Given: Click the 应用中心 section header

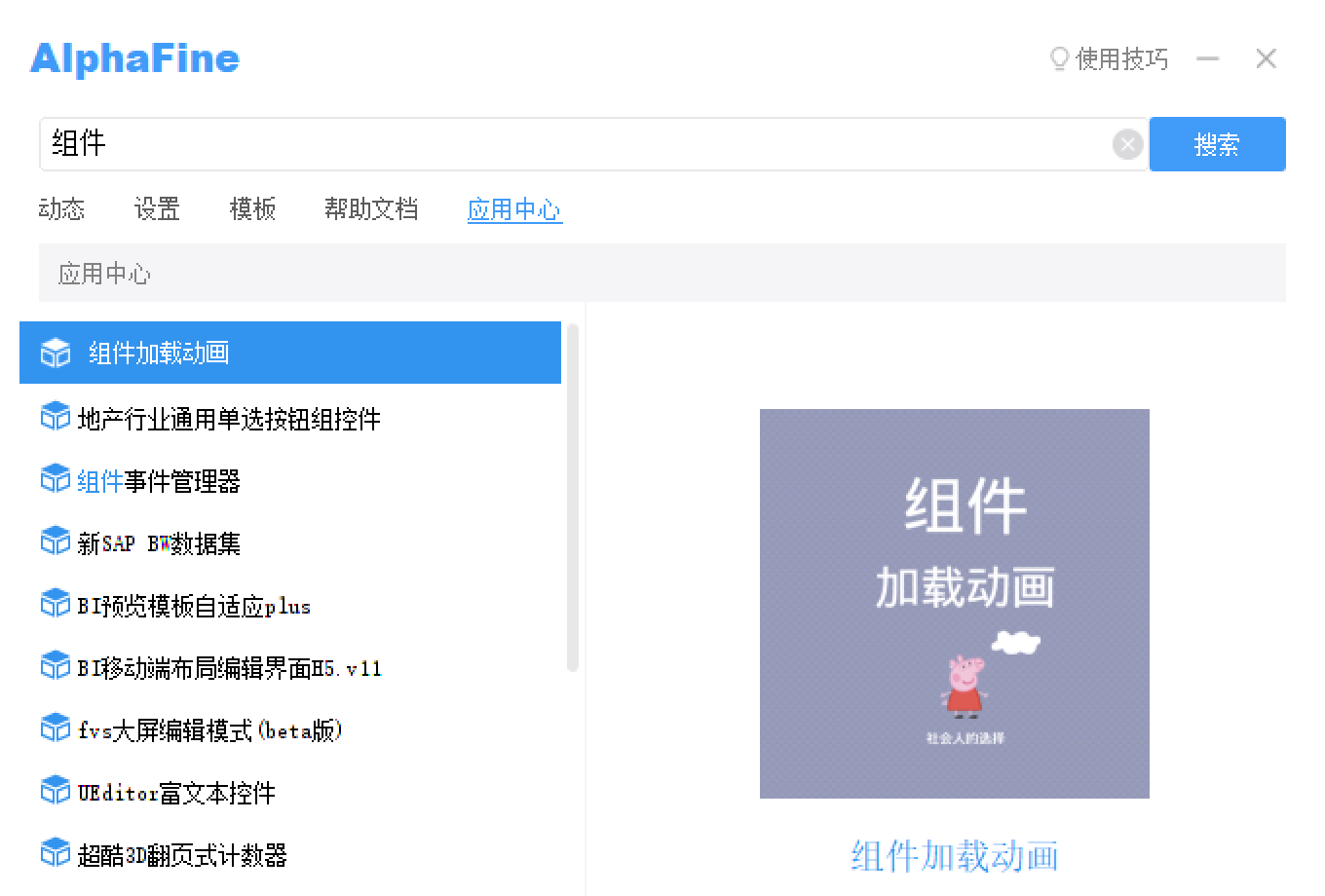Looking at the screenshot, I should click(662, 273).
